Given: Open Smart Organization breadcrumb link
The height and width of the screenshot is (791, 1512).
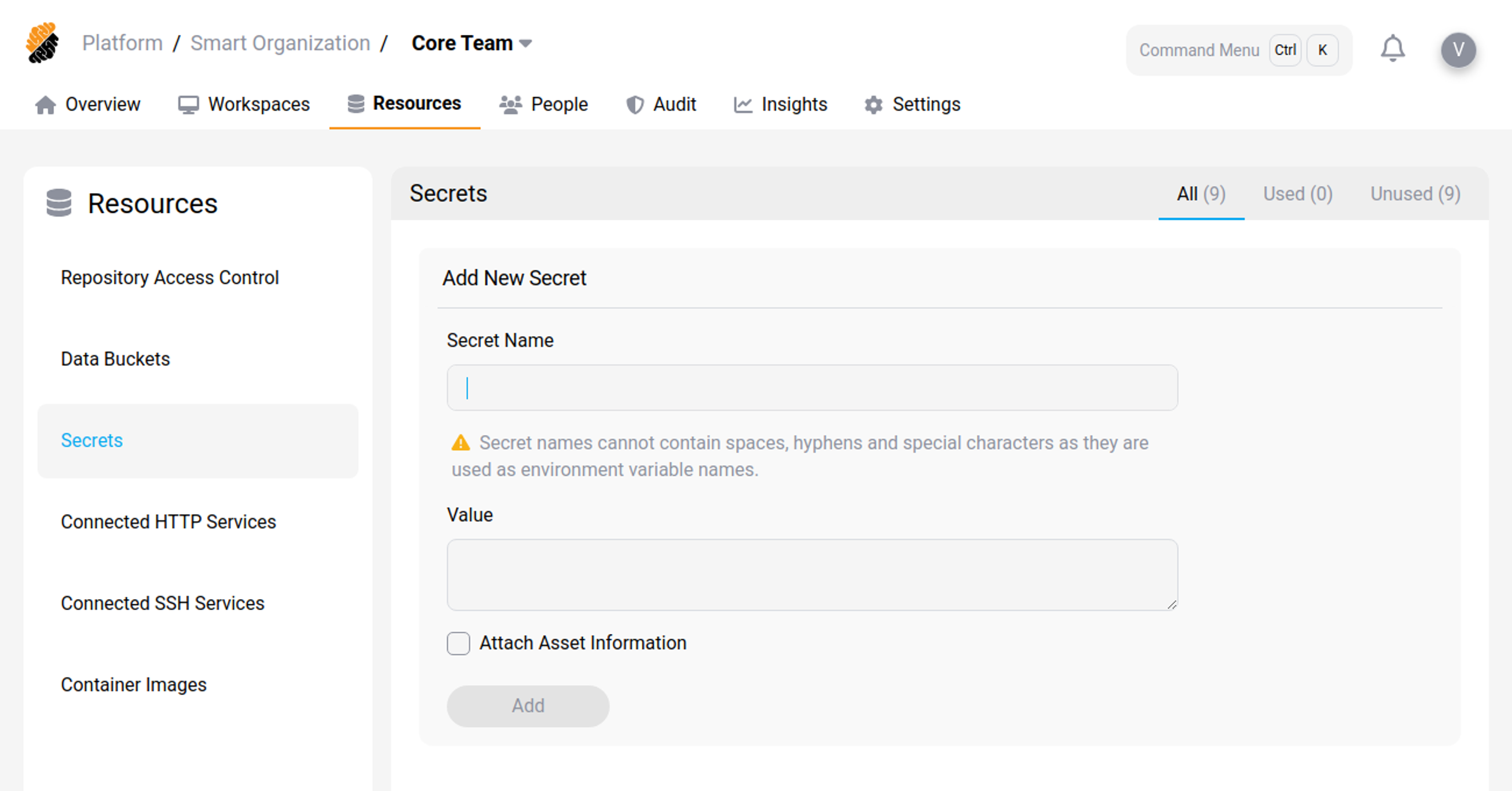Looking at the screenshot, I should tap(280, 43).
